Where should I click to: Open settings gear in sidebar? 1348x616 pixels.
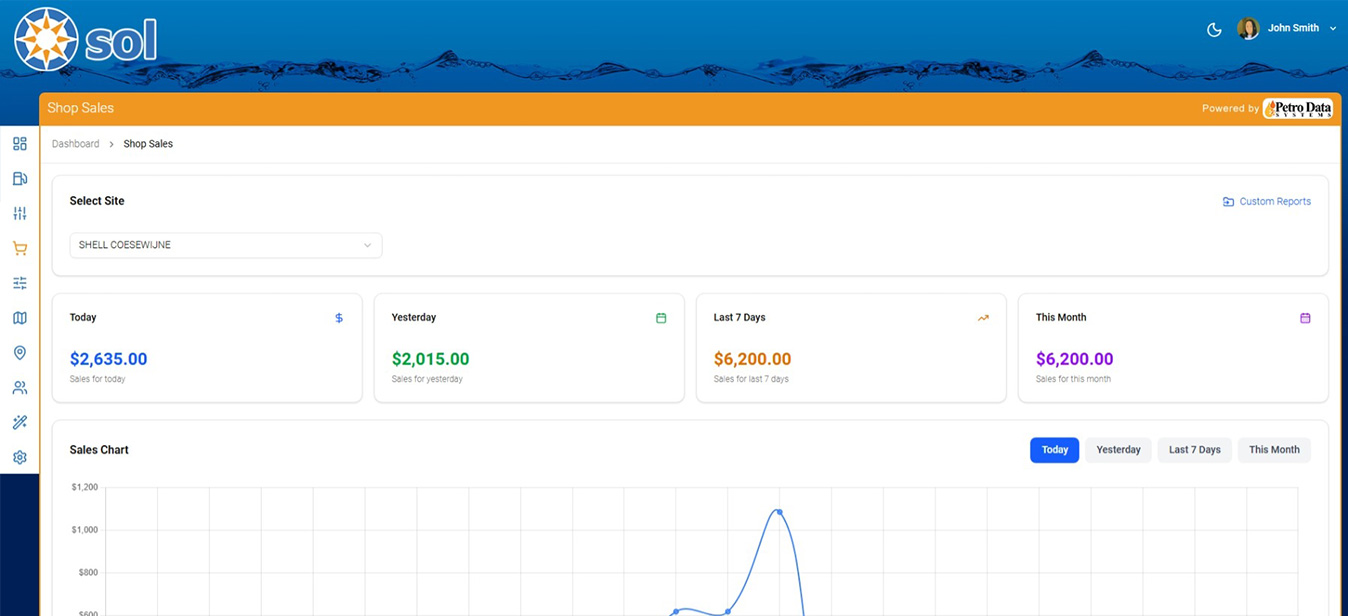19,457
